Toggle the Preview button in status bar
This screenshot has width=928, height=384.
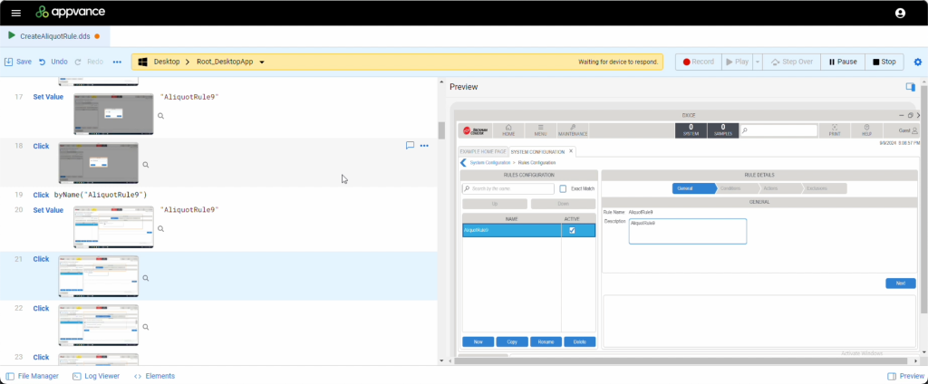coord(906,376)
